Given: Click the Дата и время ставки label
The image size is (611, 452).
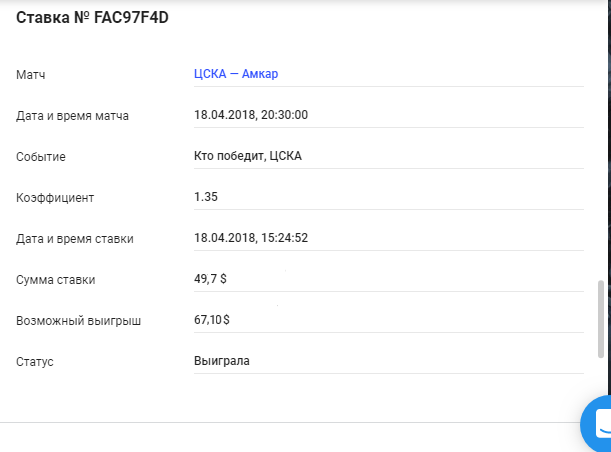Looking at the screenshot, I should [x=75, y=239].
